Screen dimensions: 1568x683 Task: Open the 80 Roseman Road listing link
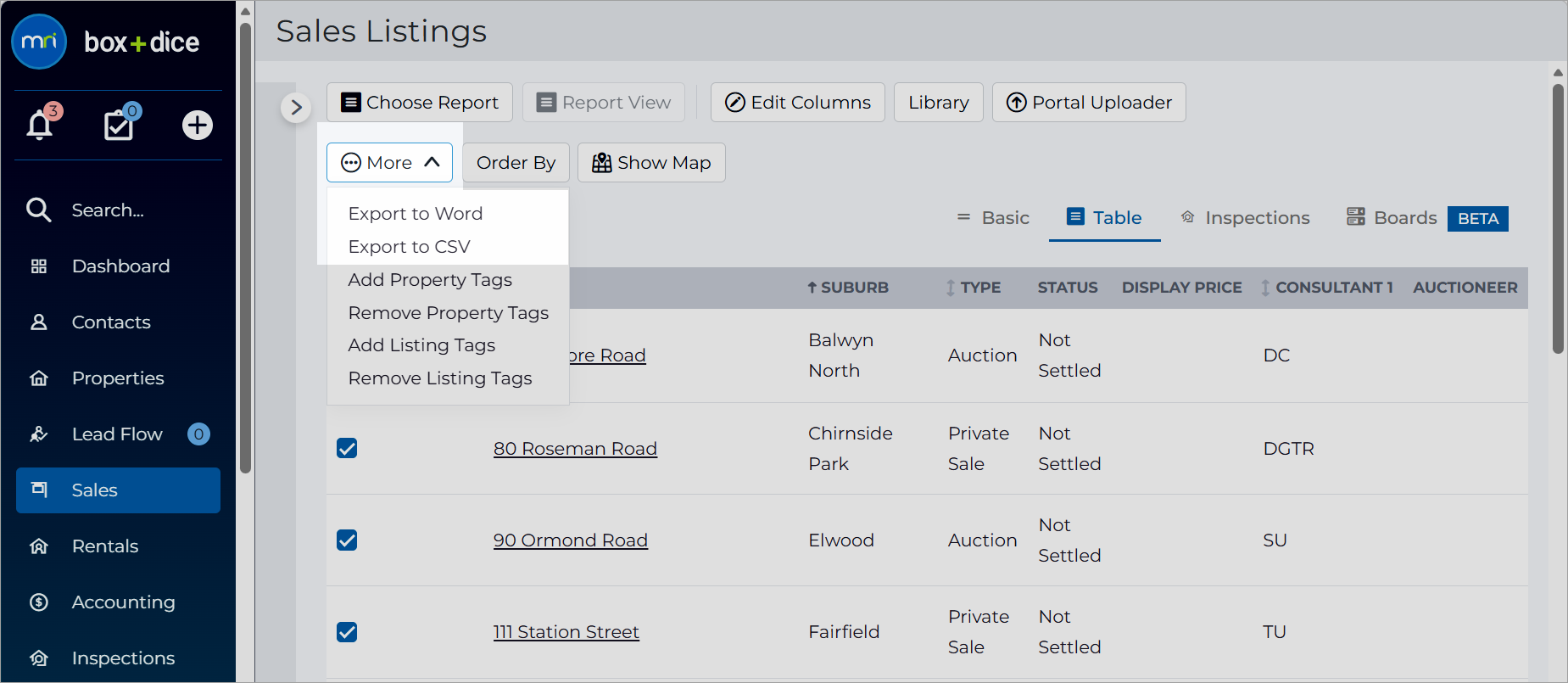coord(575,449)
